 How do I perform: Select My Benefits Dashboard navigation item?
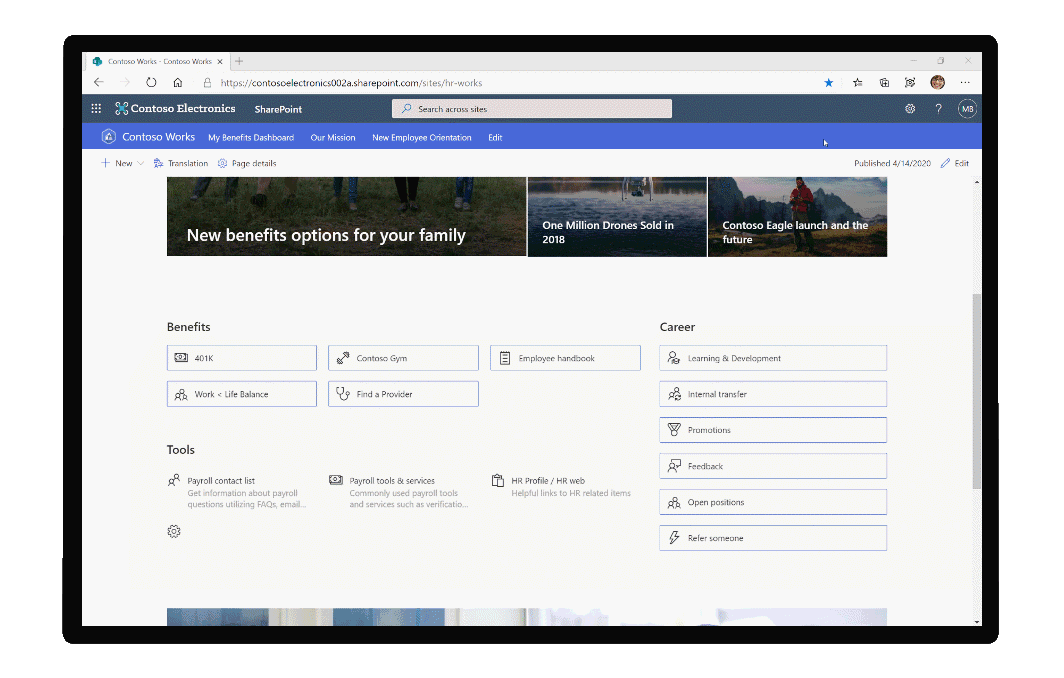(251, 137)
